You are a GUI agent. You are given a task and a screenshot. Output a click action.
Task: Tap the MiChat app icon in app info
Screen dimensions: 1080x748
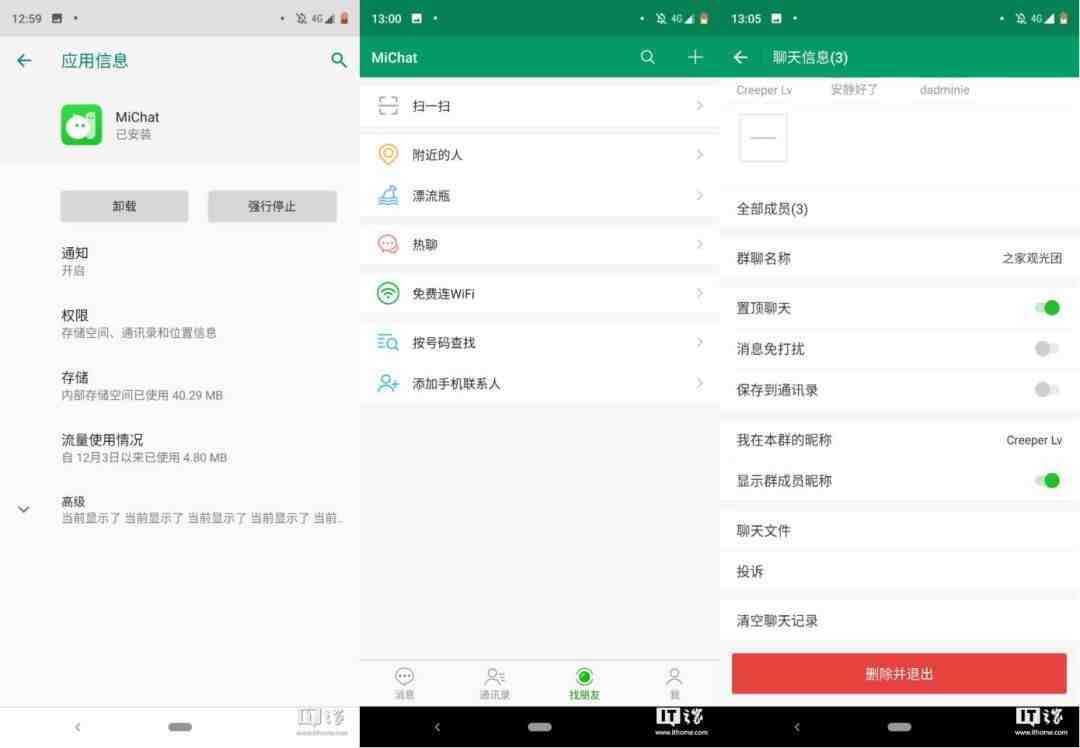[x=81, y=125]
